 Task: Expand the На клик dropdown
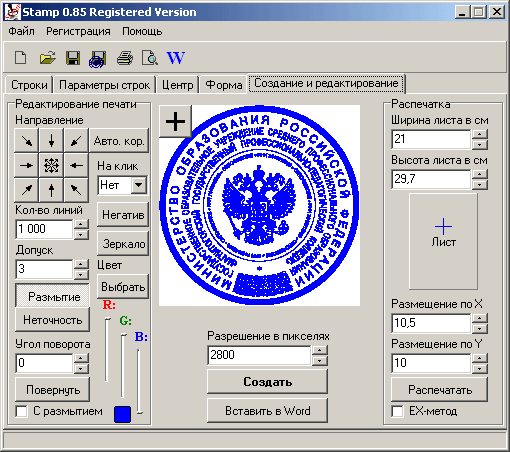point(139,185)
